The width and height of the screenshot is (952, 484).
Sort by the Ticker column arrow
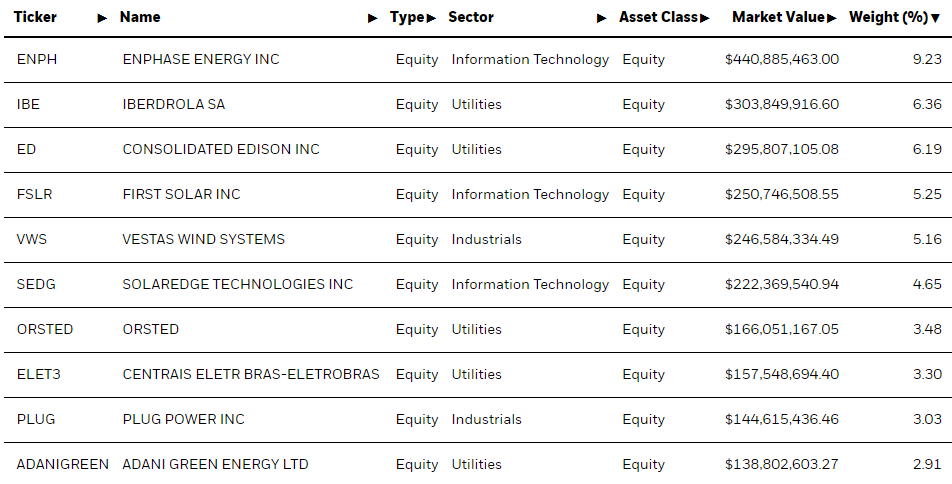103,18
